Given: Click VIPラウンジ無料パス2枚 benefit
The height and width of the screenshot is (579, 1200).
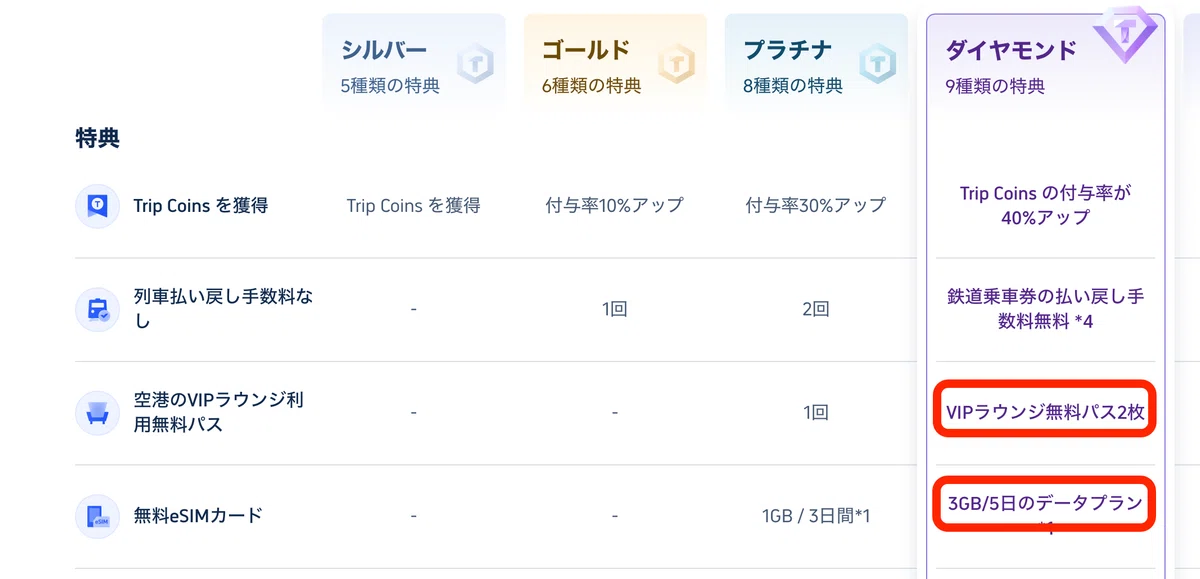Looking at the screenshot, I should [x=1044, y=411].
